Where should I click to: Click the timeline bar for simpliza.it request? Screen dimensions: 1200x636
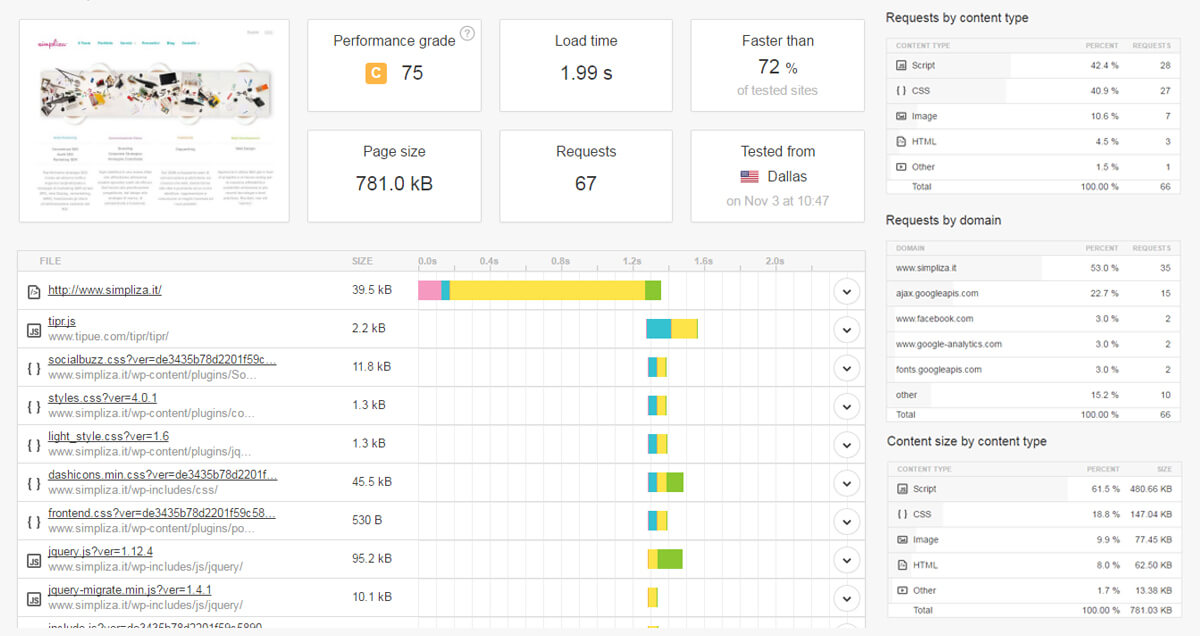539,291
